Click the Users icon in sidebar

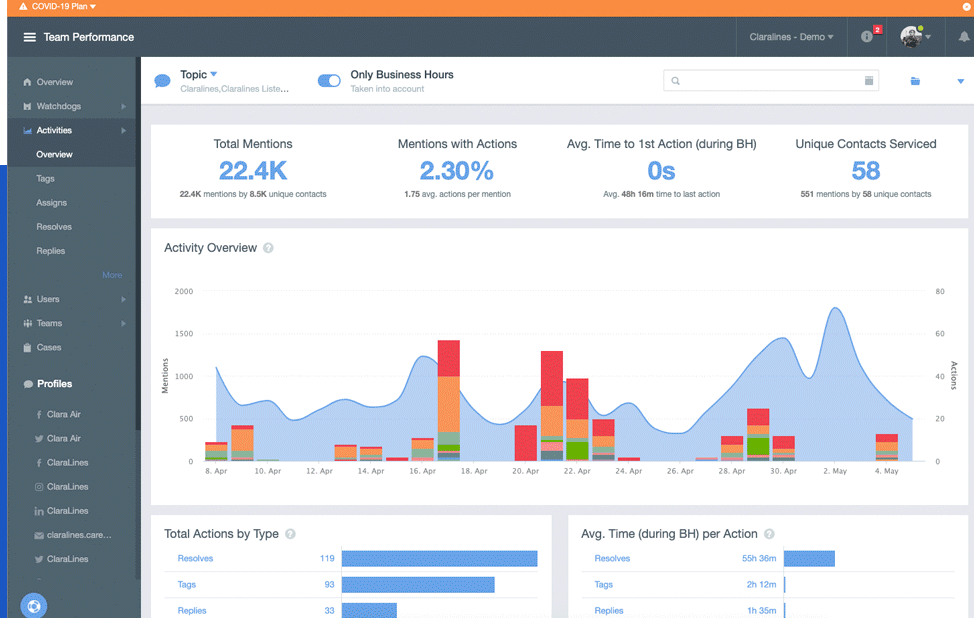point(27,299)
